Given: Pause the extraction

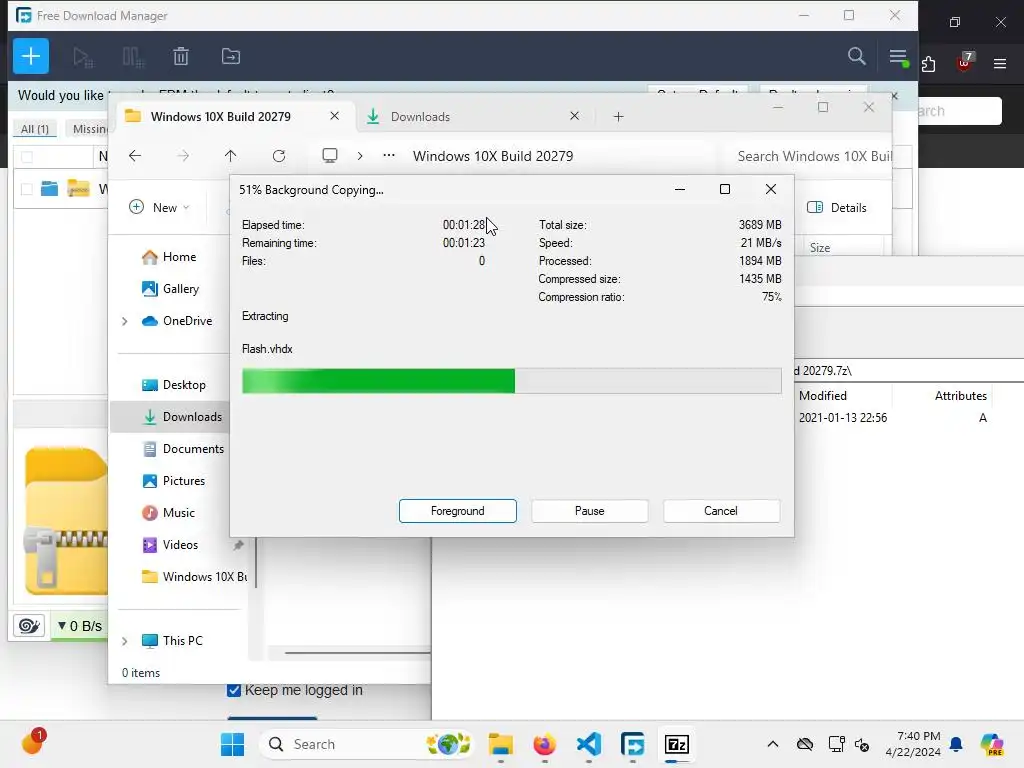Looking at the screenshot, I should (x=590, y=511).
